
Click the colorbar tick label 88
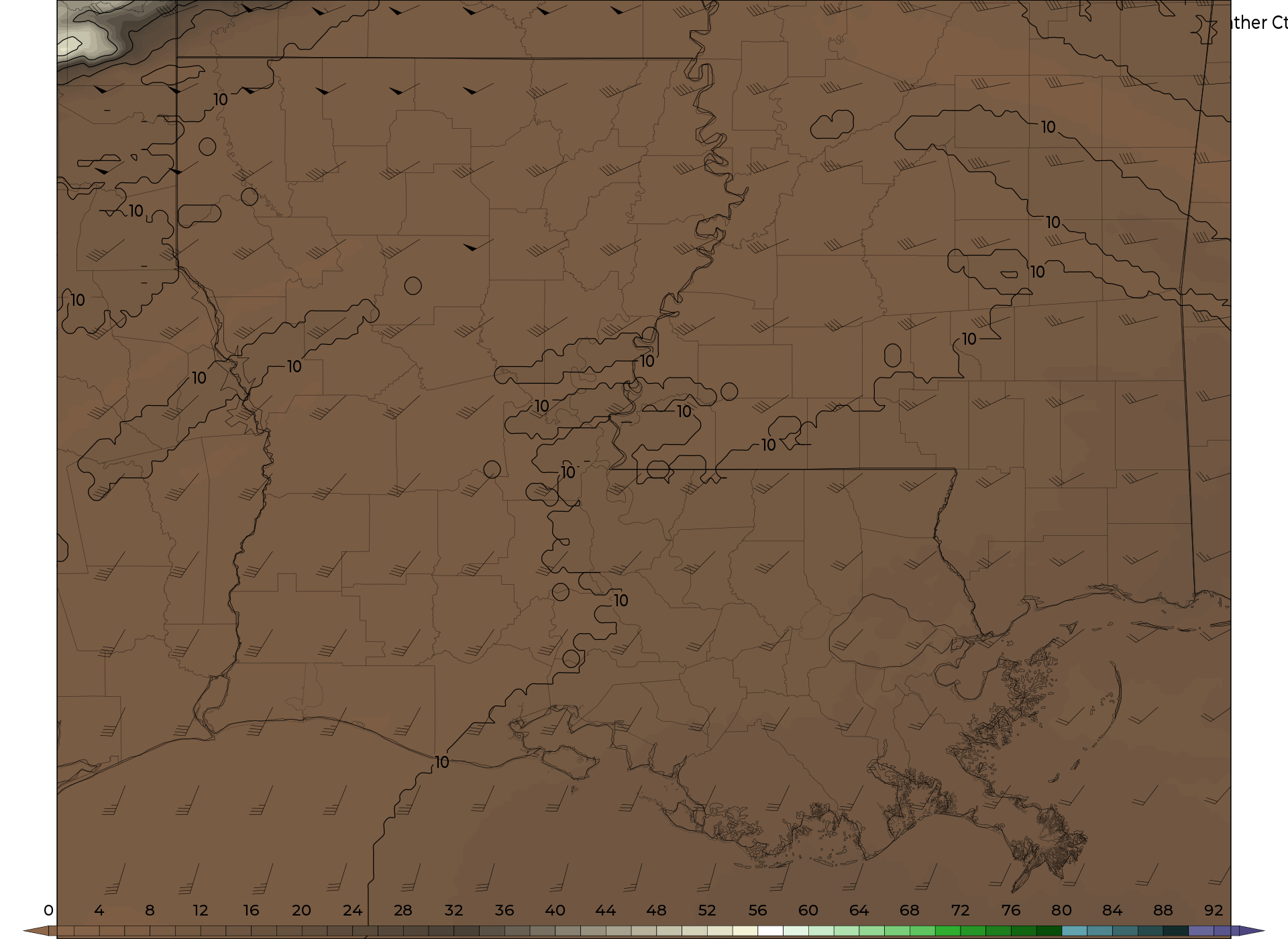pos(1163,910)
